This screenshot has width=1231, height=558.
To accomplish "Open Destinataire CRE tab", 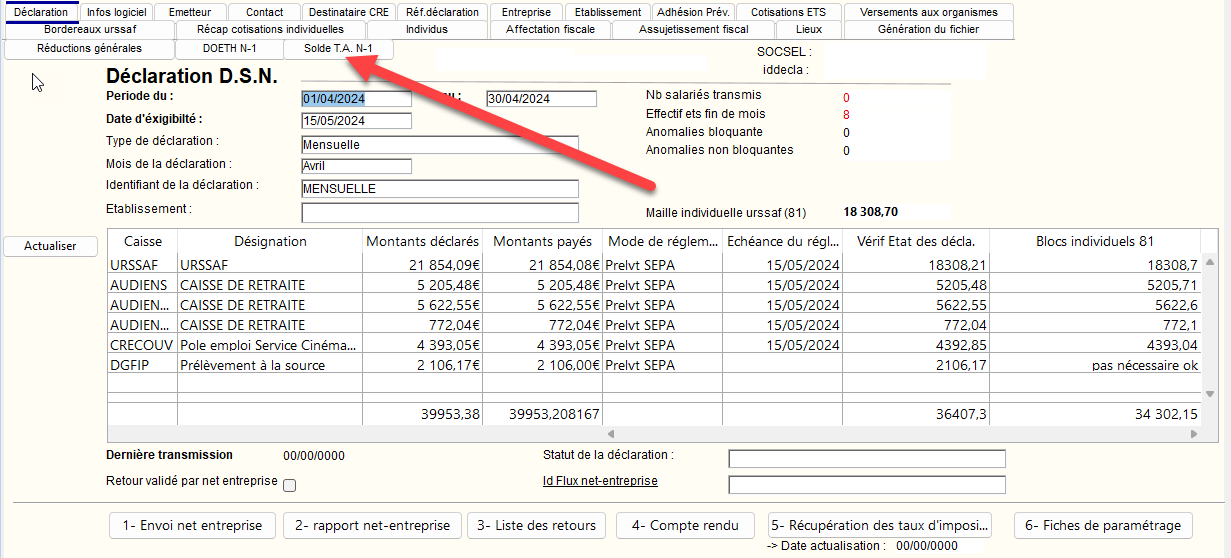I will click(x=349, y=12).
